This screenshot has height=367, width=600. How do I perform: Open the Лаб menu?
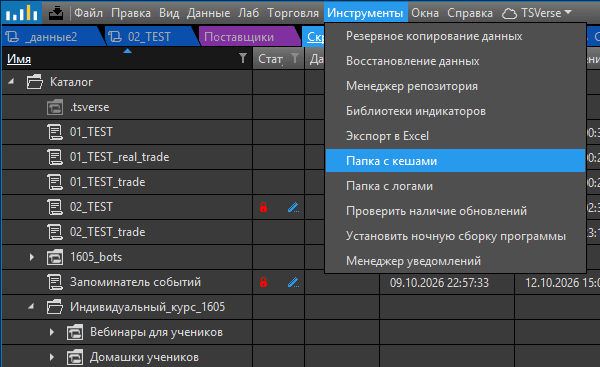pos(249,13)
